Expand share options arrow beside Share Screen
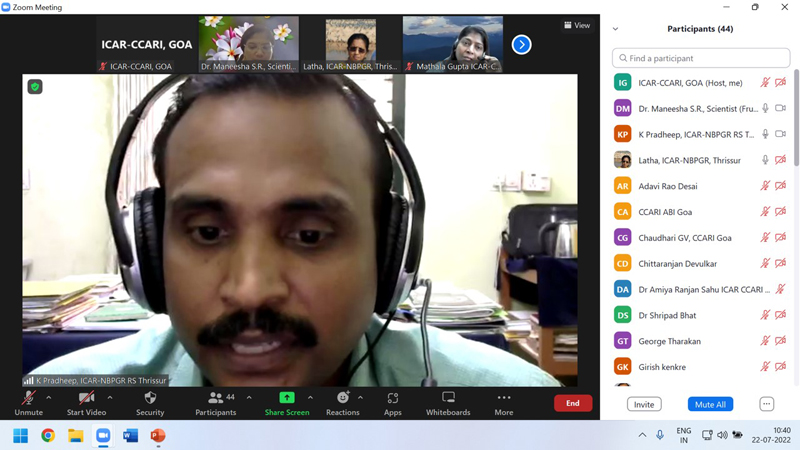Image resolution: width=800 pixels, height=450 pixels. tap(310, 397)
